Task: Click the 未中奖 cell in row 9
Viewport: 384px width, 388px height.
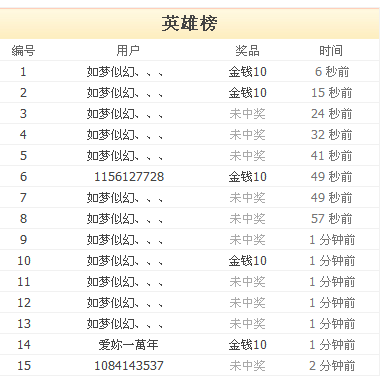Action: [247, 240]
